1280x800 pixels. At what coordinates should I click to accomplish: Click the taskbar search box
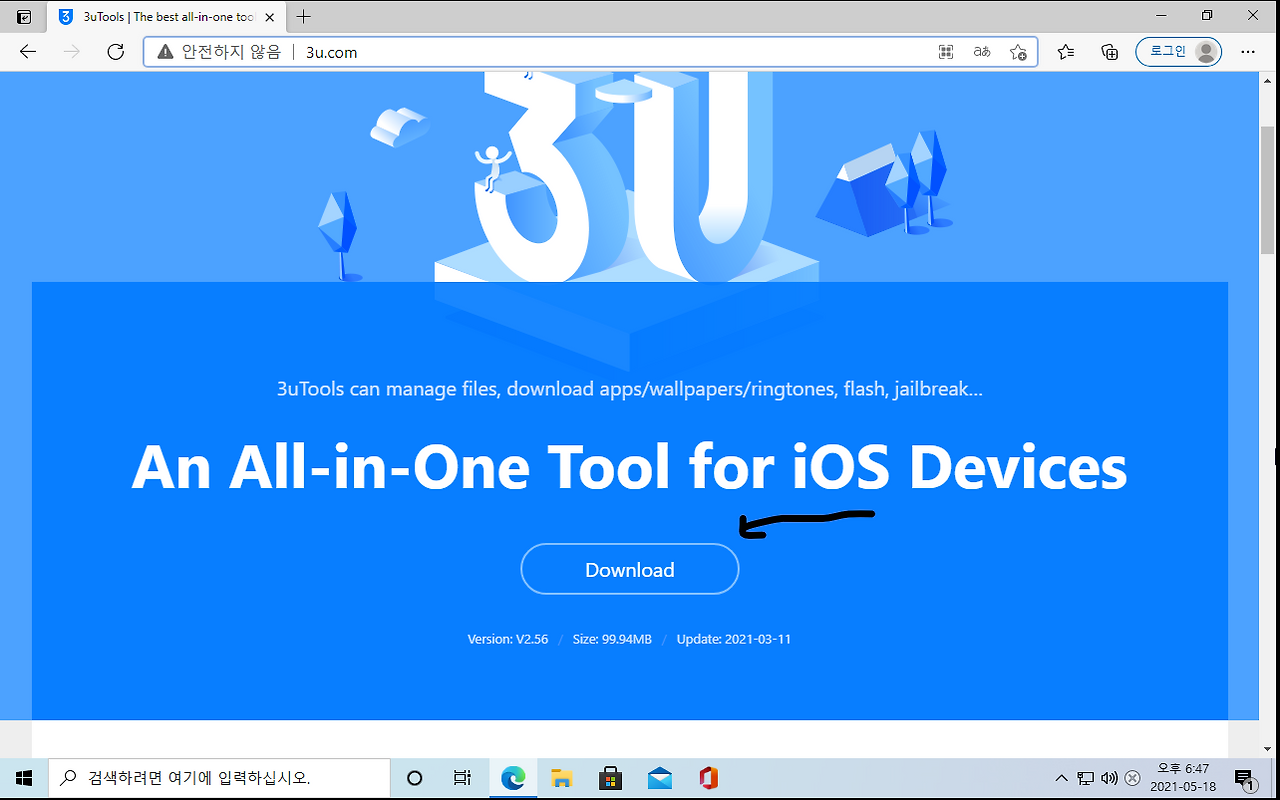(x=219, y=778)
